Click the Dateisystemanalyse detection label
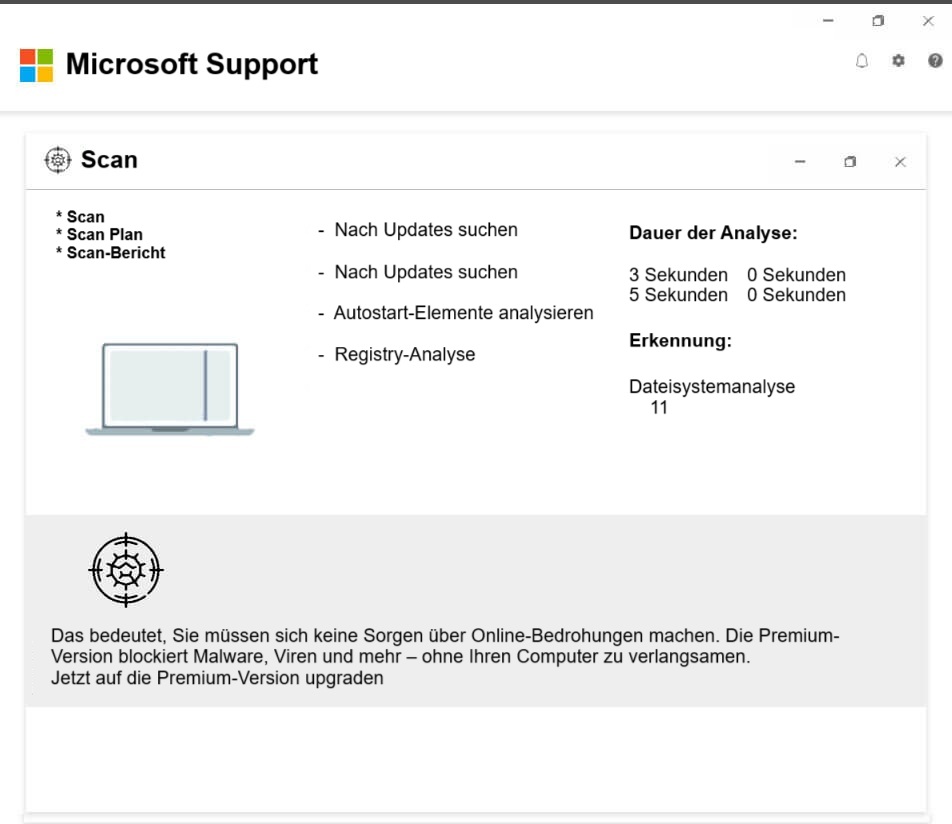 pyautogui.click(x=711, y=387)
